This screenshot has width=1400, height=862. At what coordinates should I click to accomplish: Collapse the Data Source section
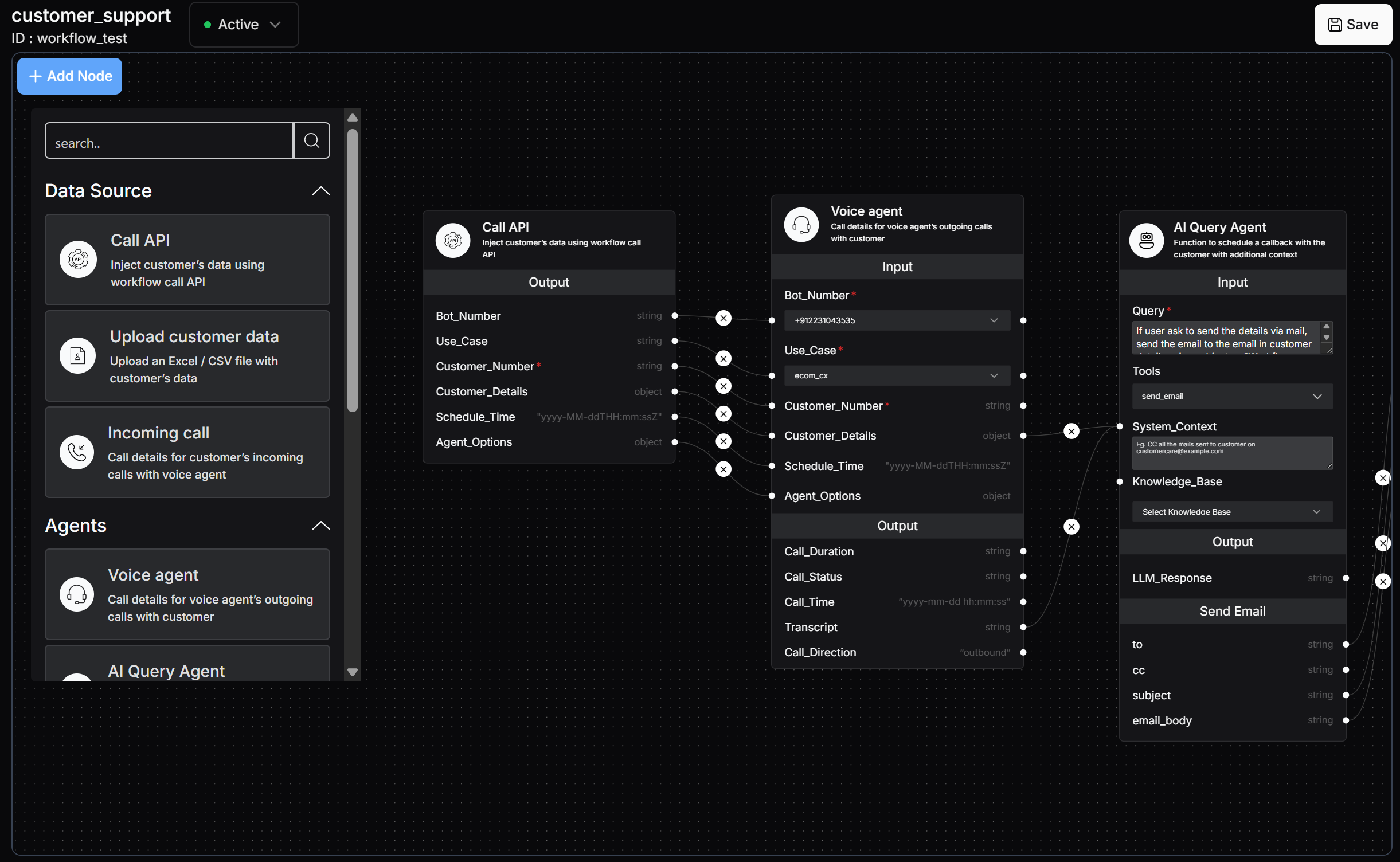point(320,191)
